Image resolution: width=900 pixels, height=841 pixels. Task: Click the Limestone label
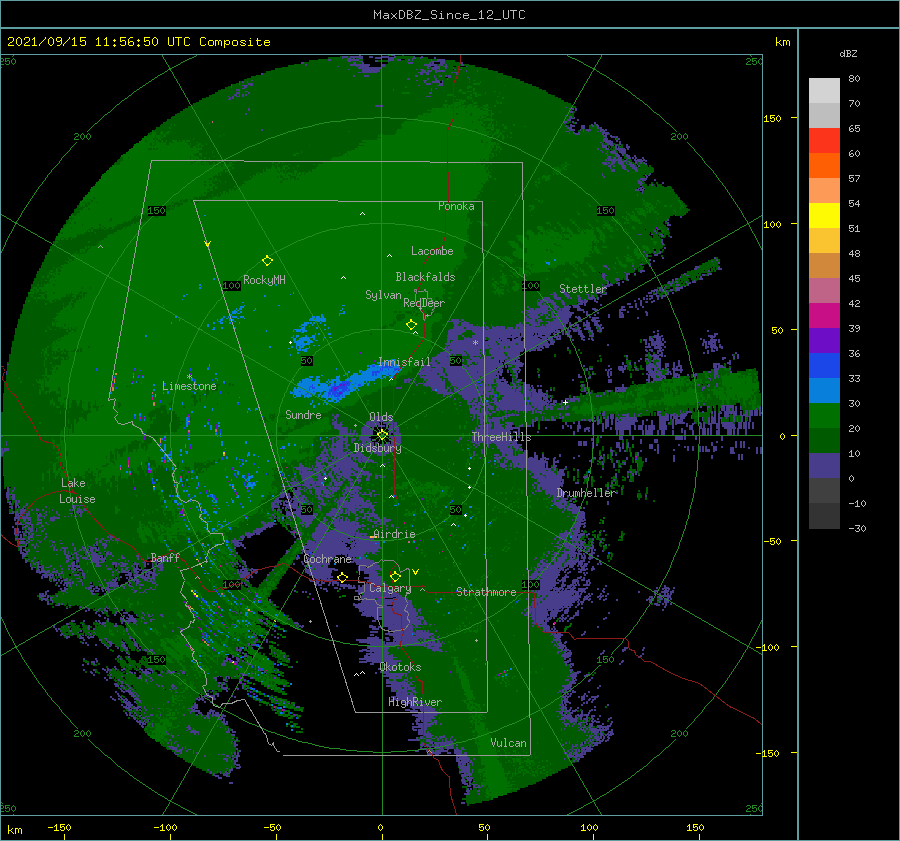click(189, 386)
